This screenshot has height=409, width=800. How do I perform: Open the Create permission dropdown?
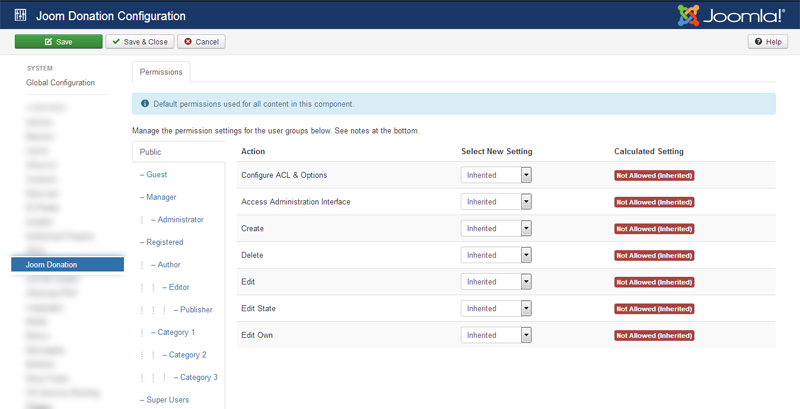(x=497, y=229)
